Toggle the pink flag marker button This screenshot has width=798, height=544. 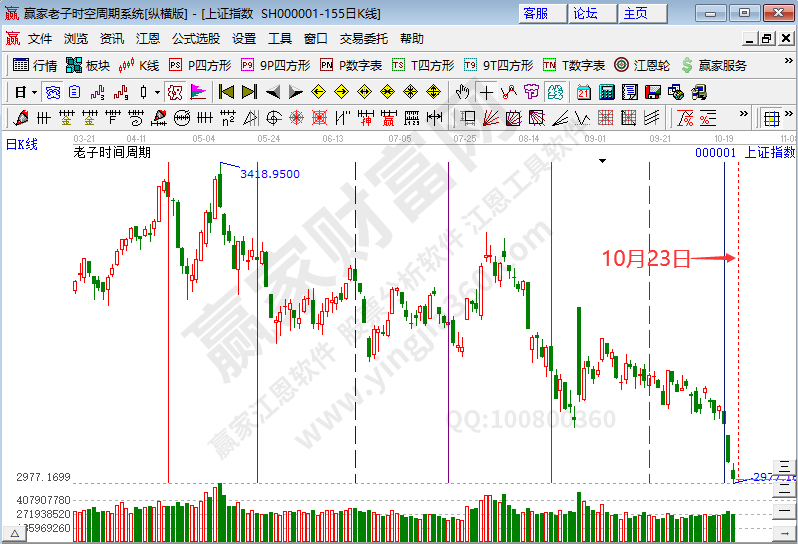(x=198, y=92)
